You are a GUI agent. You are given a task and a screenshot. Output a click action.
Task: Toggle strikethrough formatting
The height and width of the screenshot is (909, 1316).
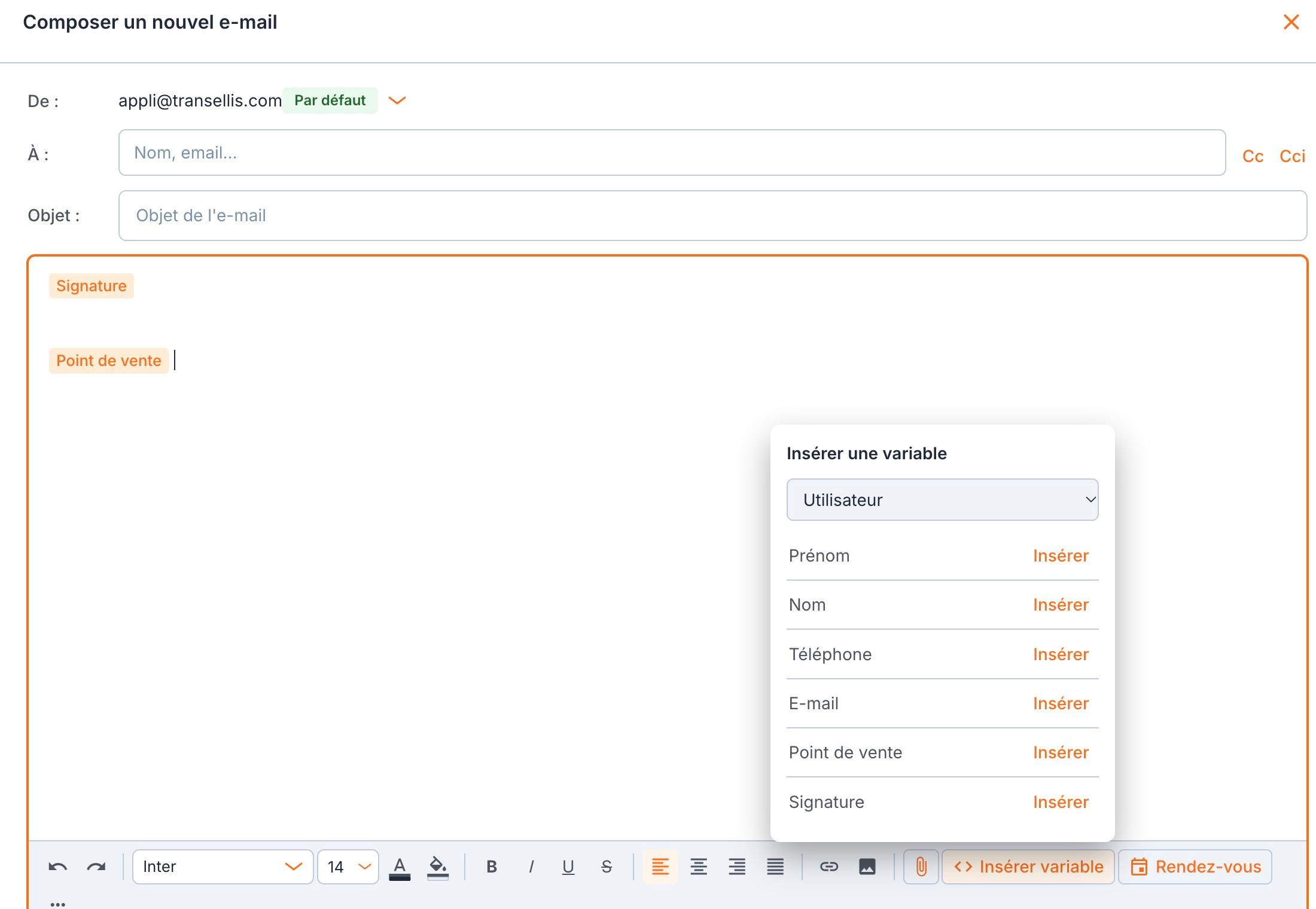[607, 867]
